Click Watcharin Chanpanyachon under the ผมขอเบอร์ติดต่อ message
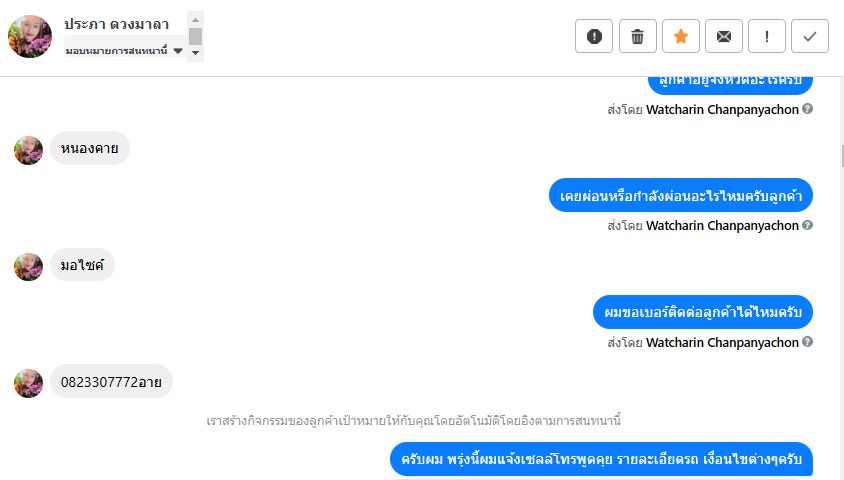844x480 pixels. click(722, 342)
